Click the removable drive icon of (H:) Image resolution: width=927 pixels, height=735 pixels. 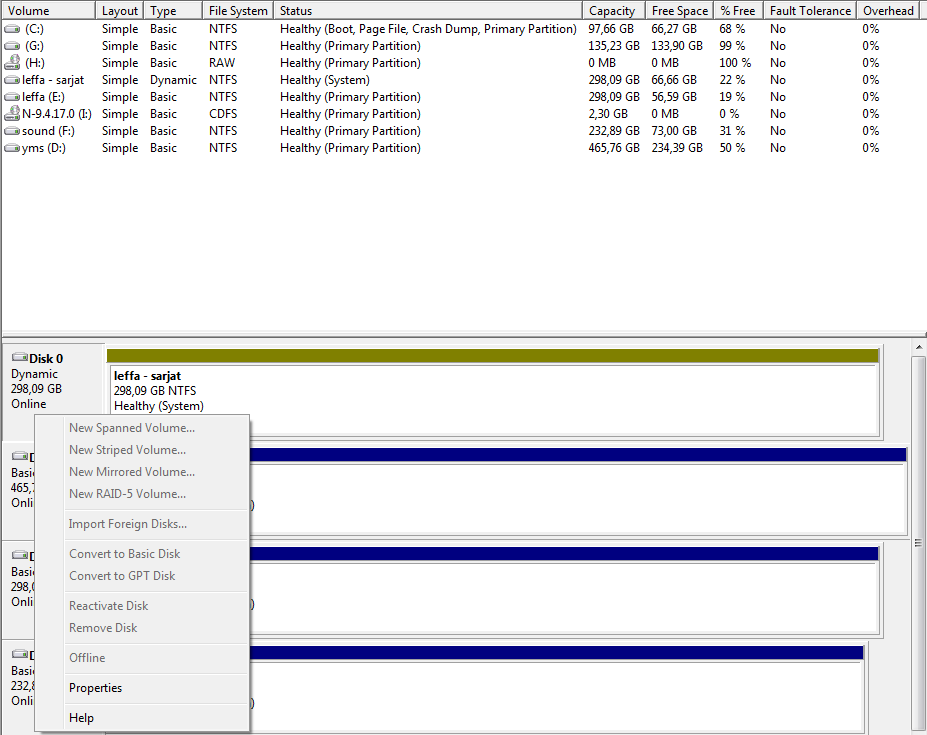pos(12,62)
